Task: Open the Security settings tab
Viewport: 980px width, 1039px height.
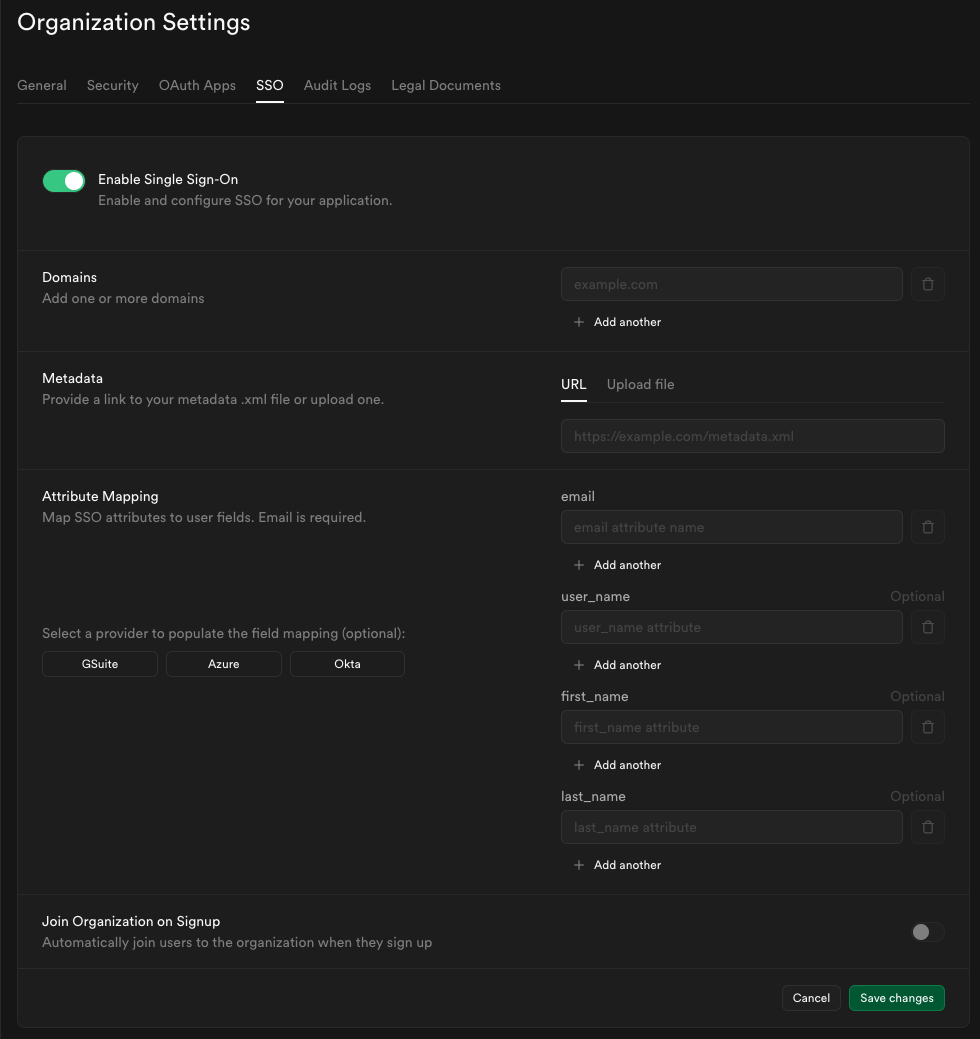Action: (112, 86)
